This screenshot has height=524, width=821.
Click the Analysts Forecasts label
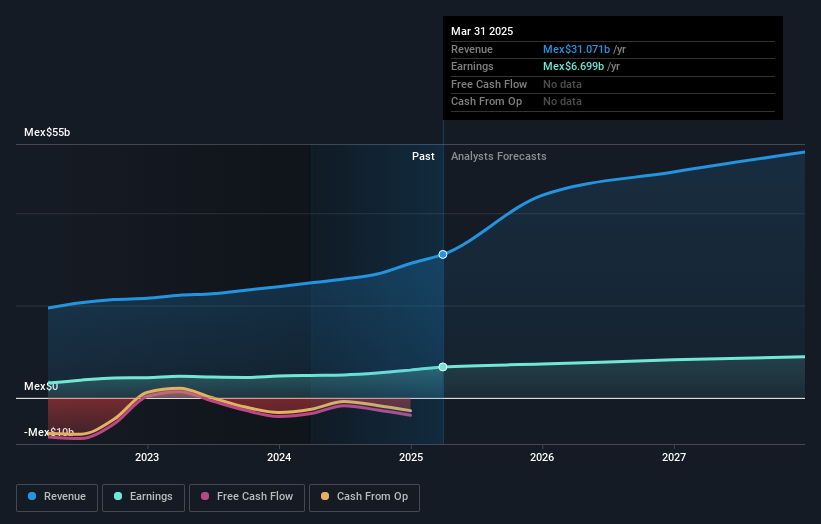498,157
